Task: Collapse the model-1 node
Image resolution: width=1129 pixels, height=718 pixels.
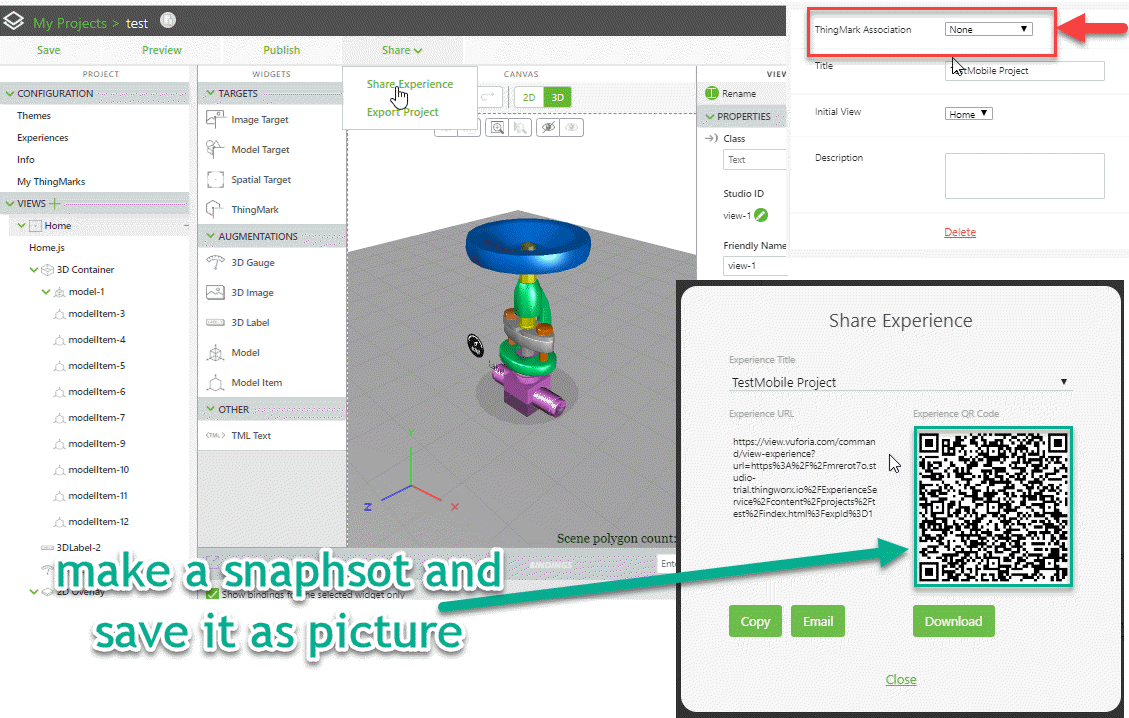Action: (46, 292)
